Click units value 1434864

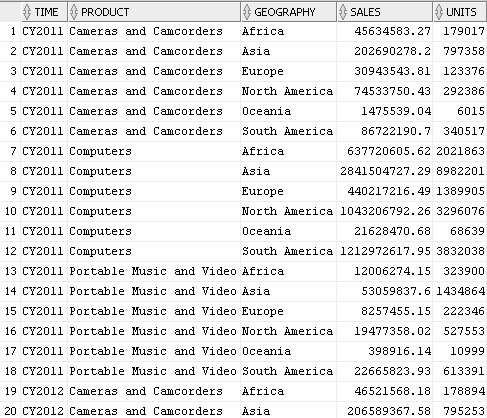tap(460, 291)
